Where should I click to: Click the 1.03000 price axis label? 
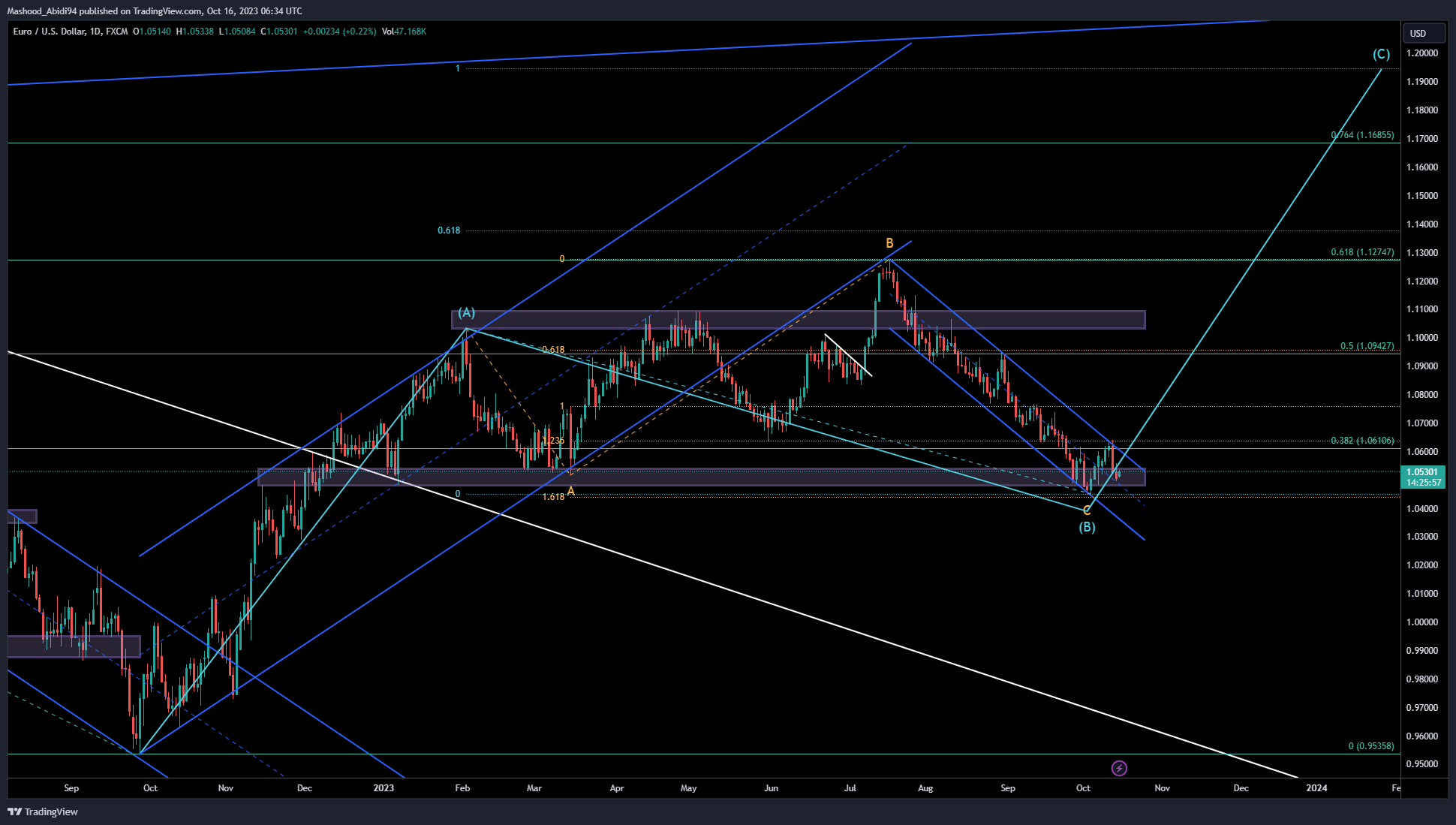[x=1422, y=537]
